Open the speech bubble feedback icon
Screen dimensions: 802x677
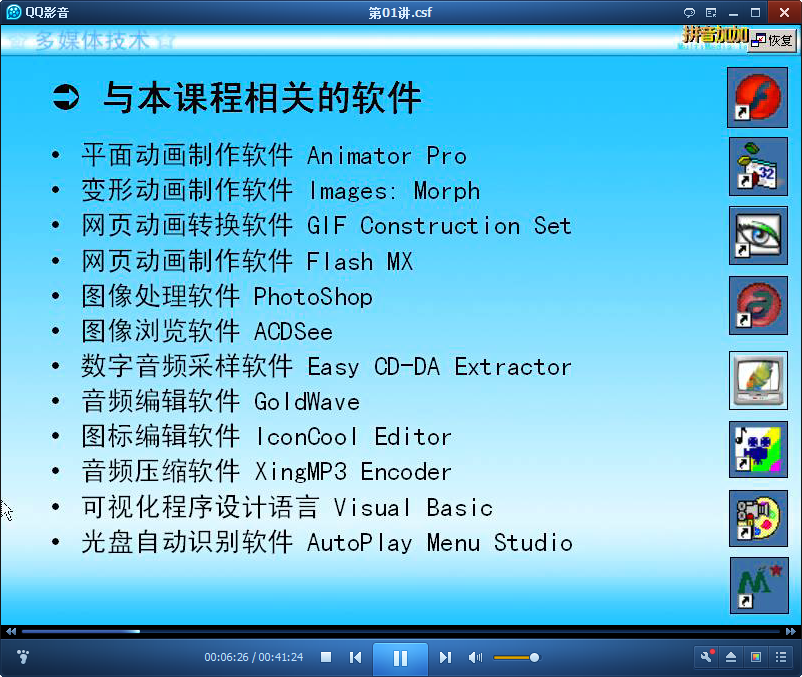click(689, 13)
